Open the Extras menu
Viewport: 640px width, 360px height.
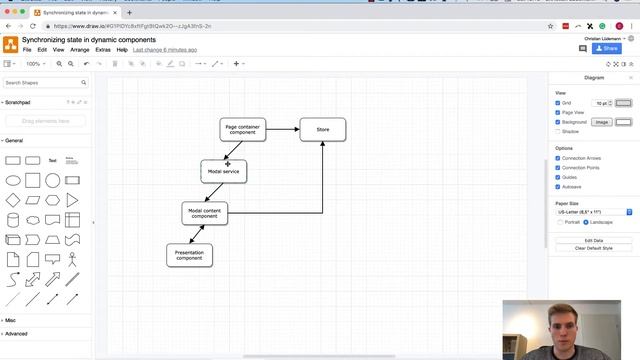(x=103, y=50)
